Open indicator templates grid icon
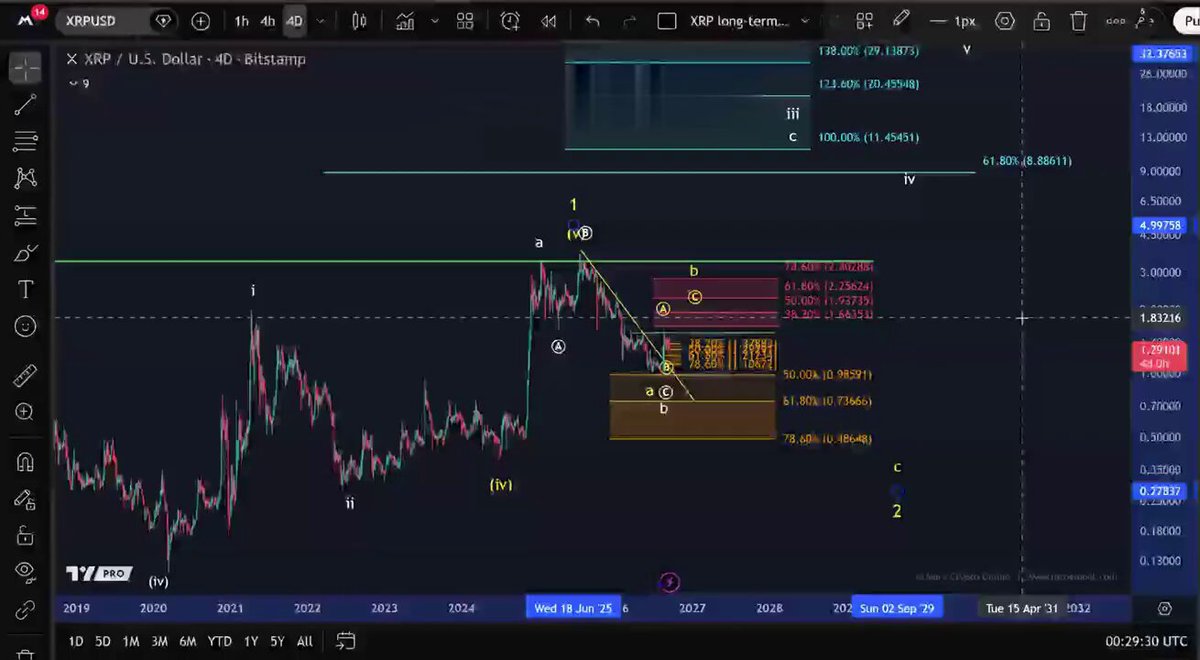The image size is (1200, 660). pyautogui.click(x=465, y=21)
